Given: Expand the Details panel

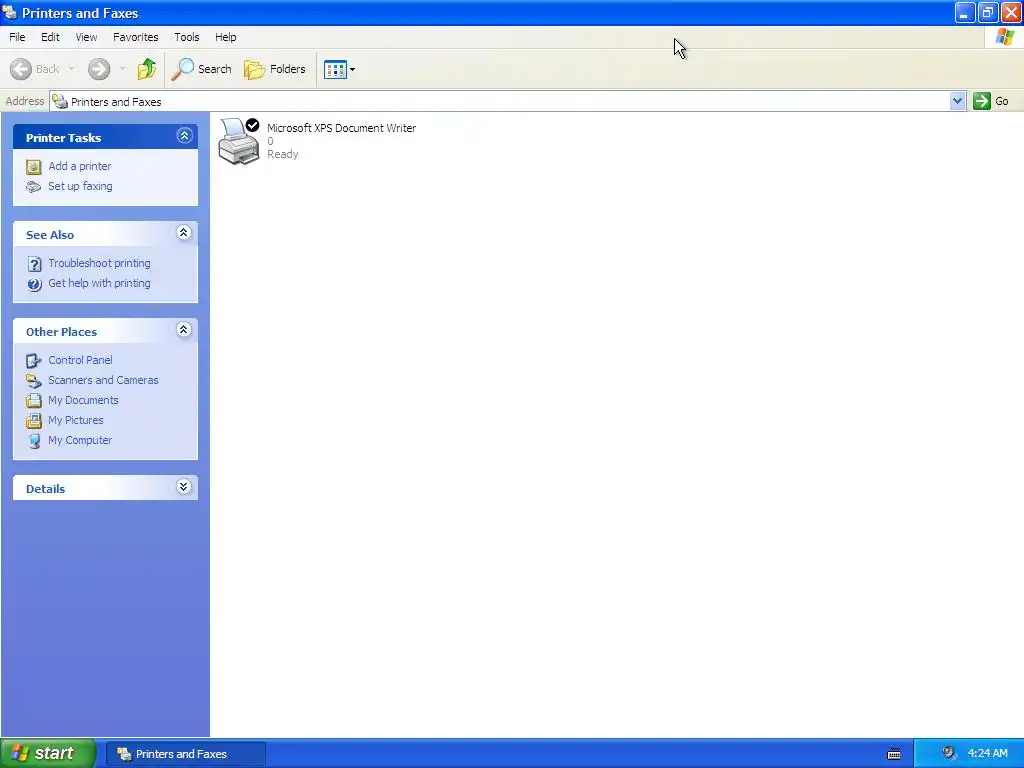Looking at the screenshot, I should click(184, 487).
